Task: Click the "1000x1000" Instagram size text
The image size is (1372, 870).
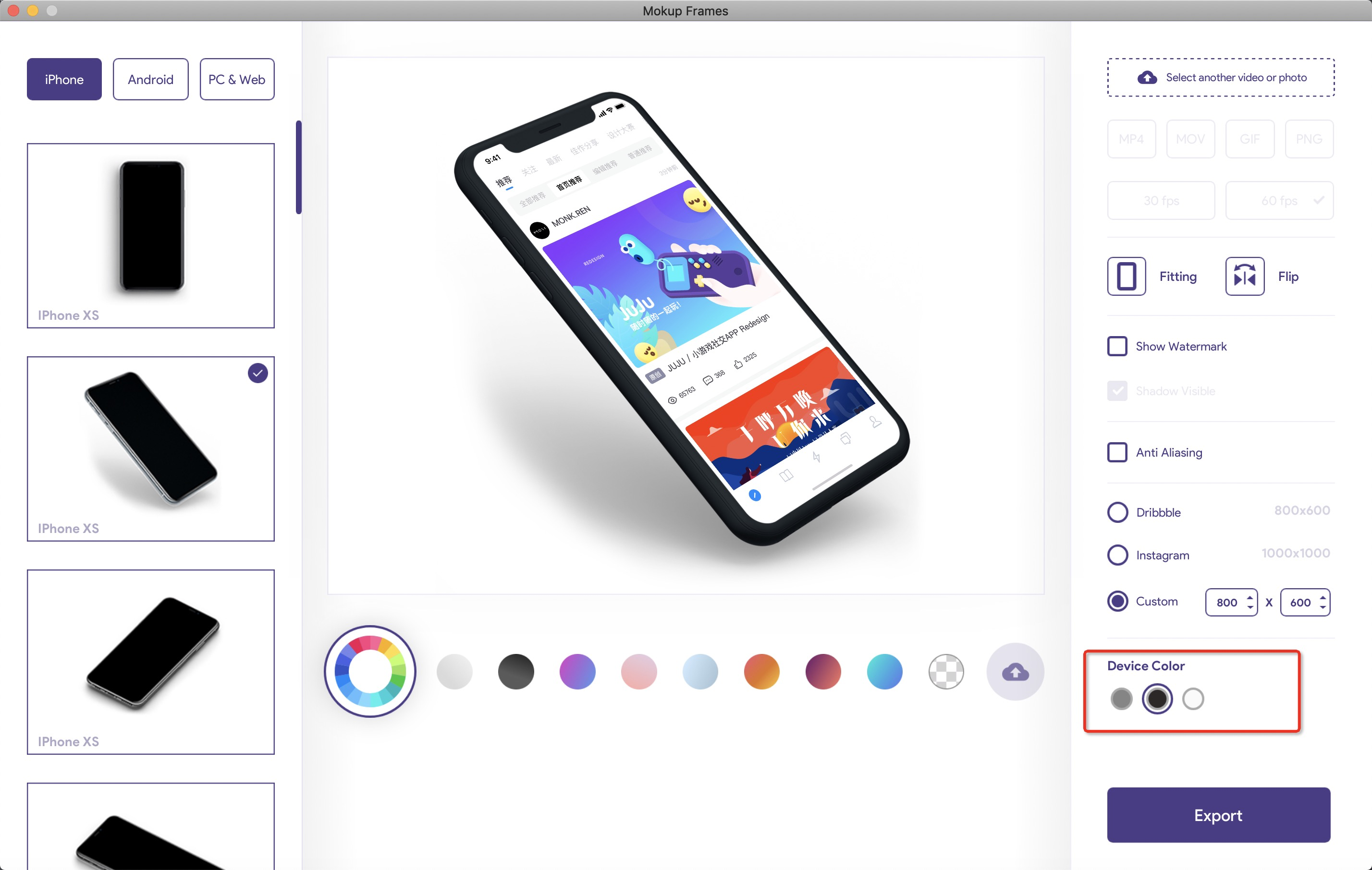Action: coord(1296,553)
